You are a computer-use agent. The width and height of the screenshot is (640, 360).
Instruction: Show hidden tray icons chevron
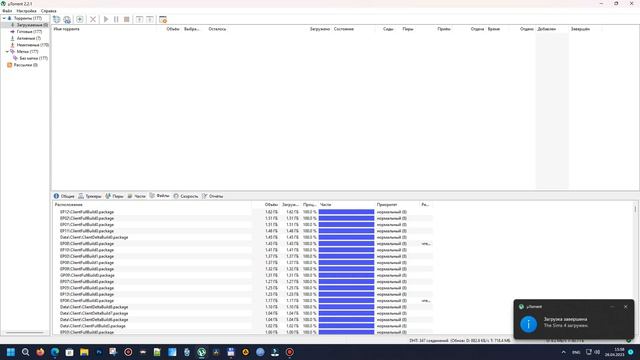coord(564,352)
